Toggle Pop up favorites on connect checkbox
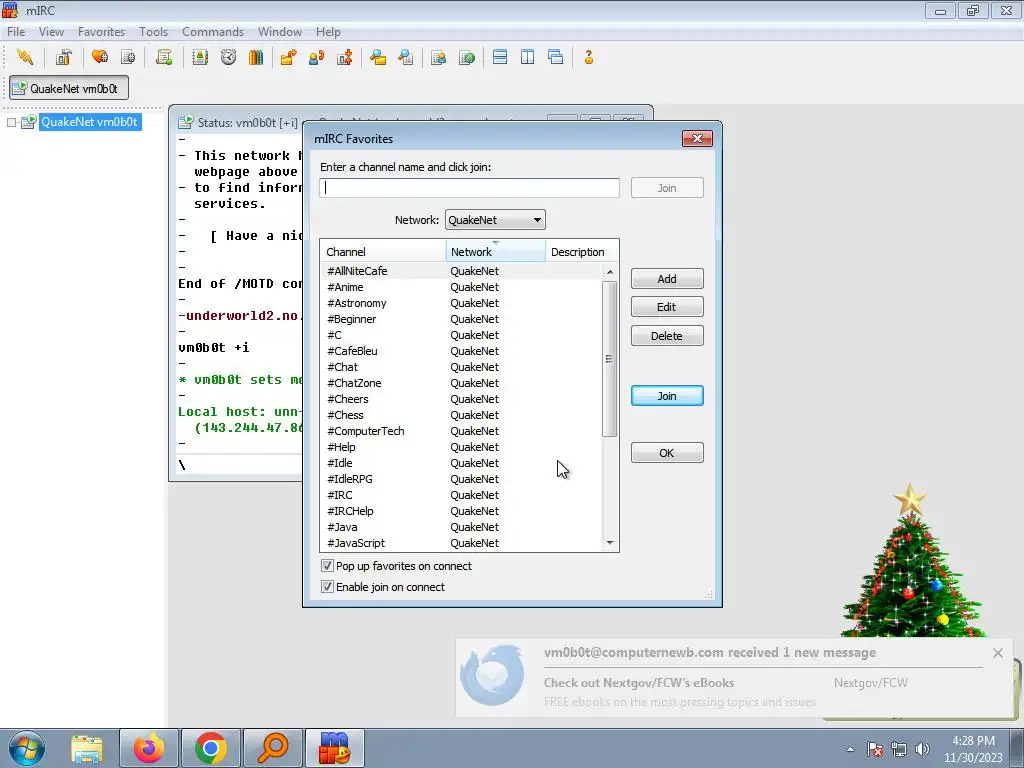This screenshot has width=1024, height=768. pyautogui.click(x=327, y=566)
